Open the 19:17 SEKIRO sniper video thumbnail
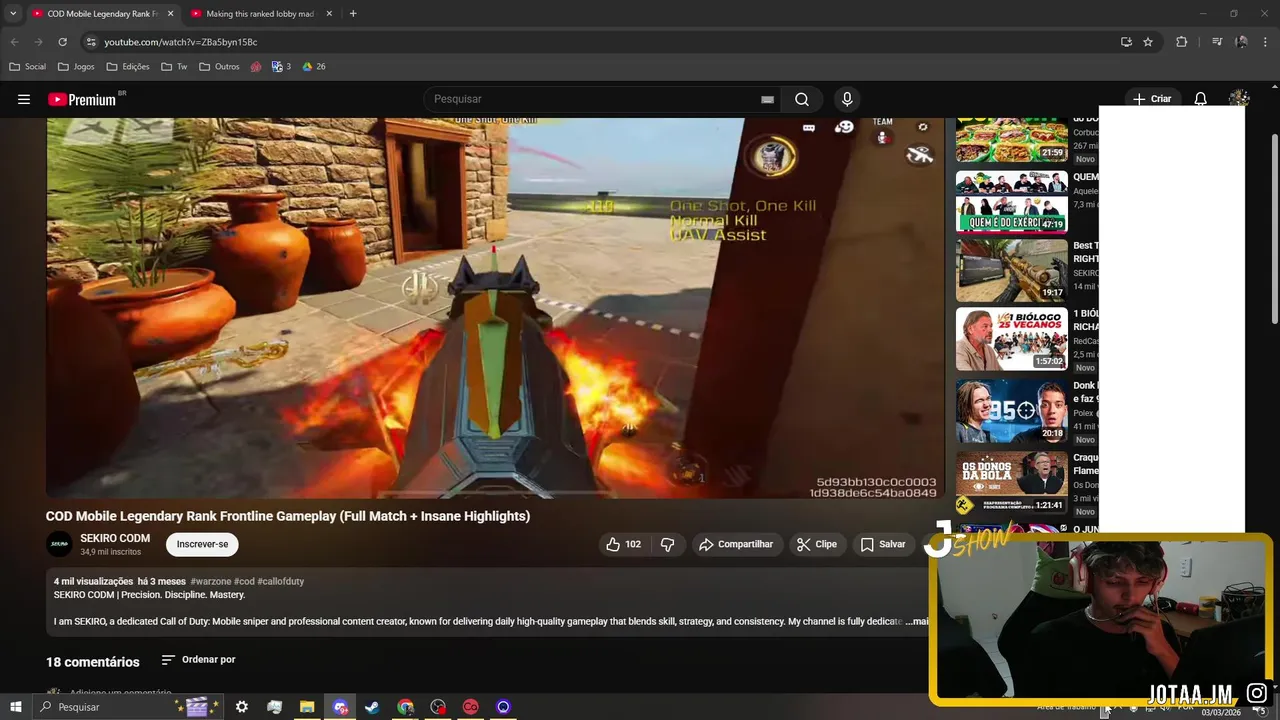Viewport: 1280px width, 720px height. click(1011, 270)
